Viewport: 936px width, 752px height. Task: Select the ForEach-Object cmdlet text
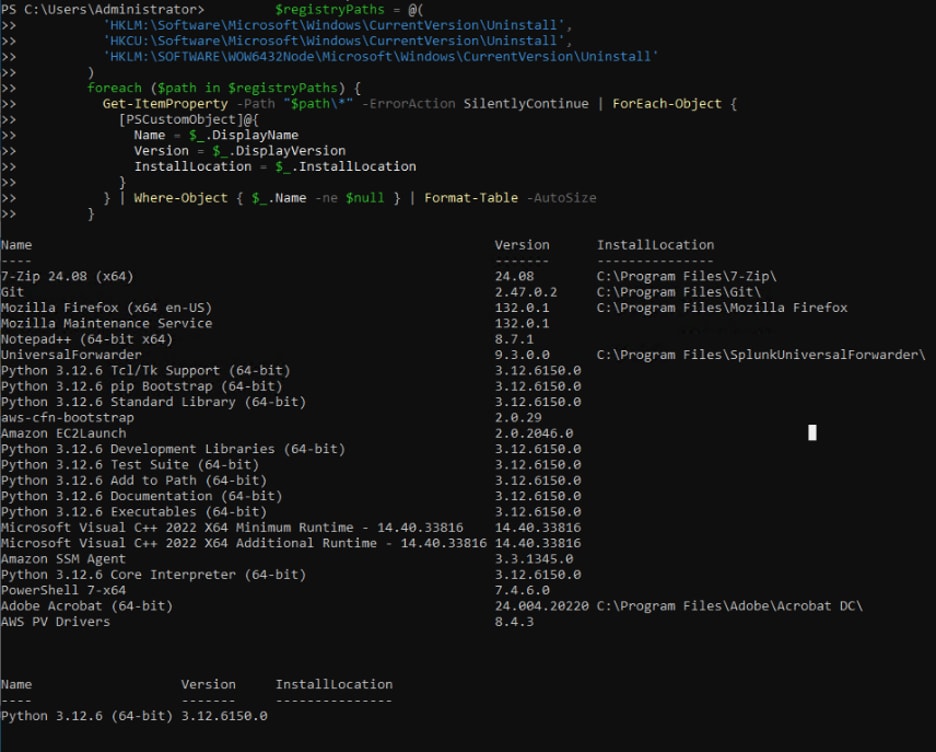click(667, 103)
